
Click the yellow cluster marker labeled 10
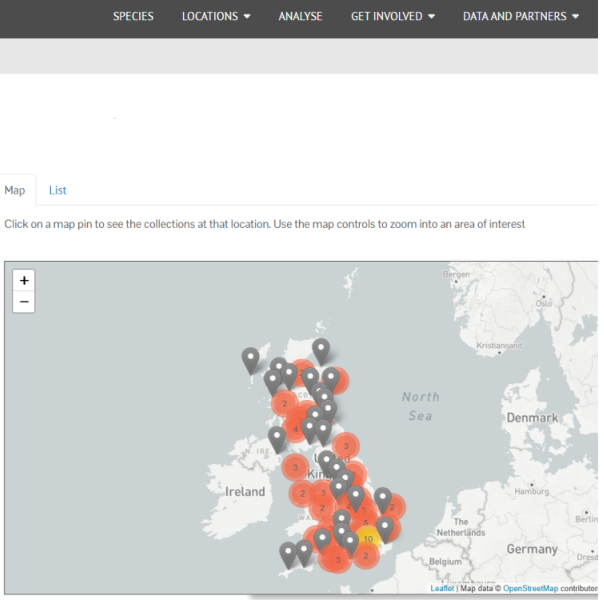point(368,538)
